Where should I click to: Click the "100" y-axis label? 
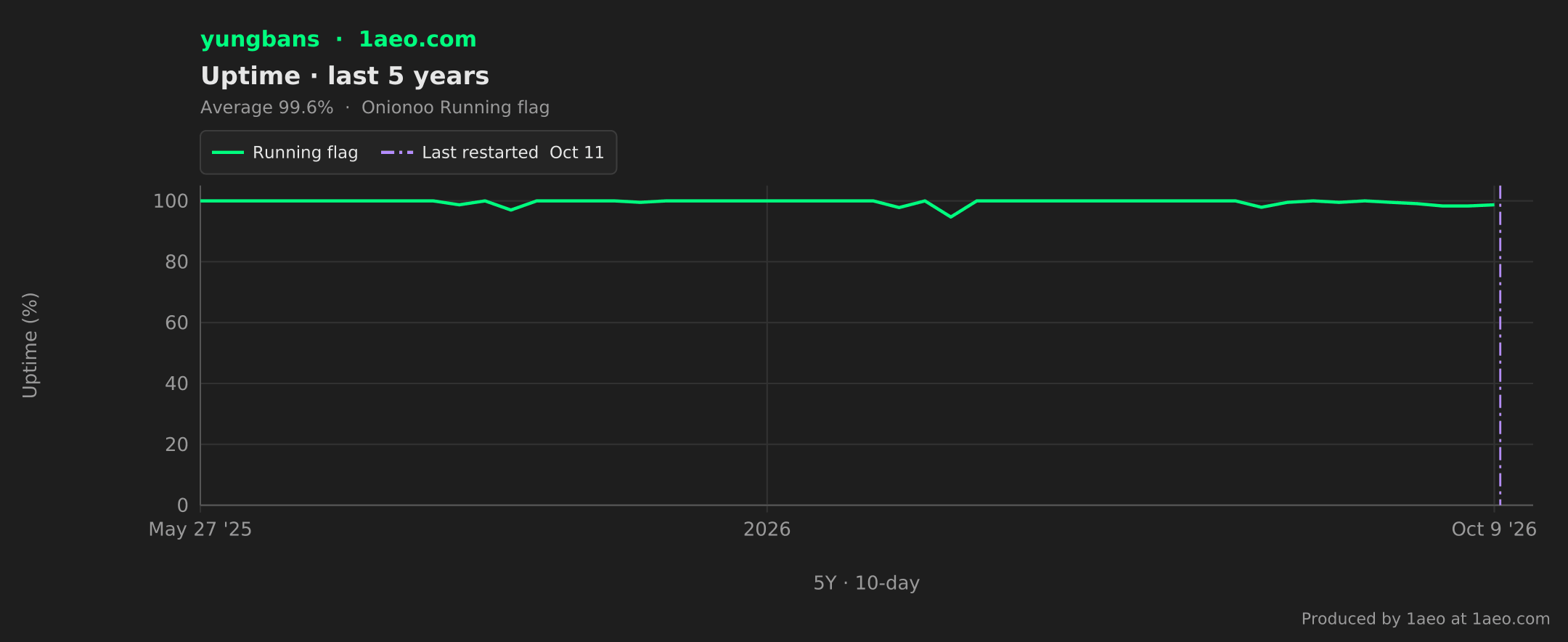click(x=171, y=201)
